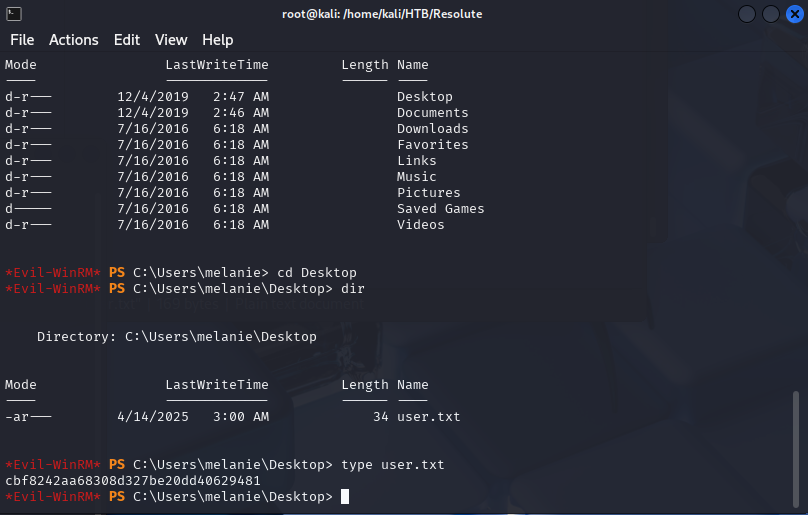Click the 'cd Desktop' command text
The height and width of the screenshot is (515, 808).
tap(316, 273)
